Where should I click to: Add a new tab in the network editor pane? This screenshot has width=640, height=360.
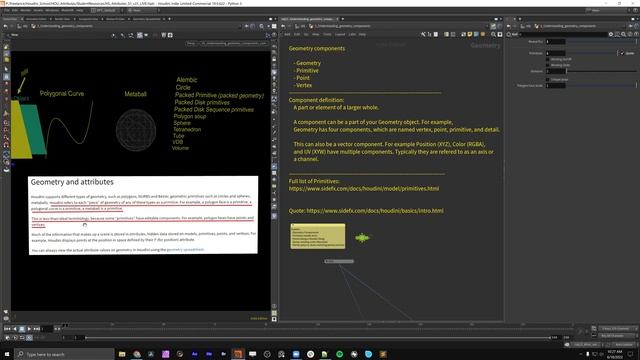[342, 19]
